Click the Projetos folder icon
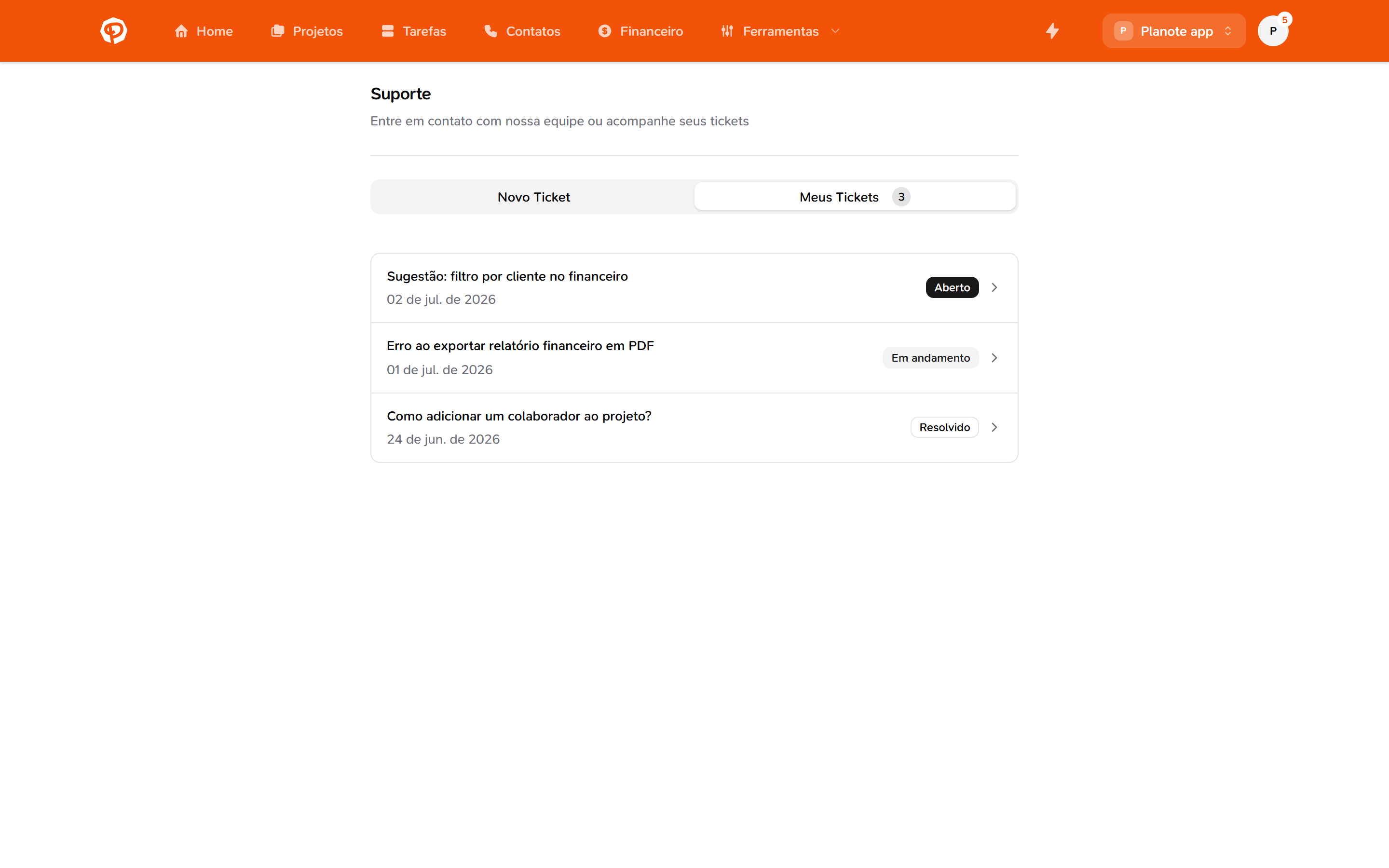Image resolution: width=1389 pixels, height=868 pixels. (x=278, y=31)
